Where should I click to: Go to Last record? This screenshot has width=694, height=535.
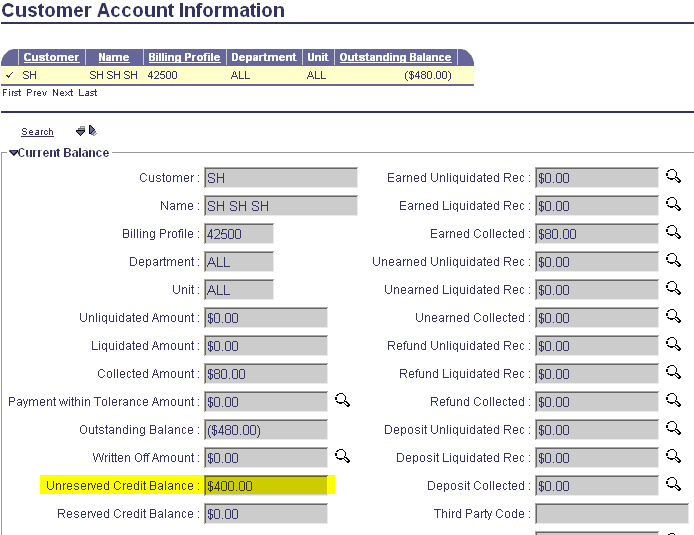point(88,93)
